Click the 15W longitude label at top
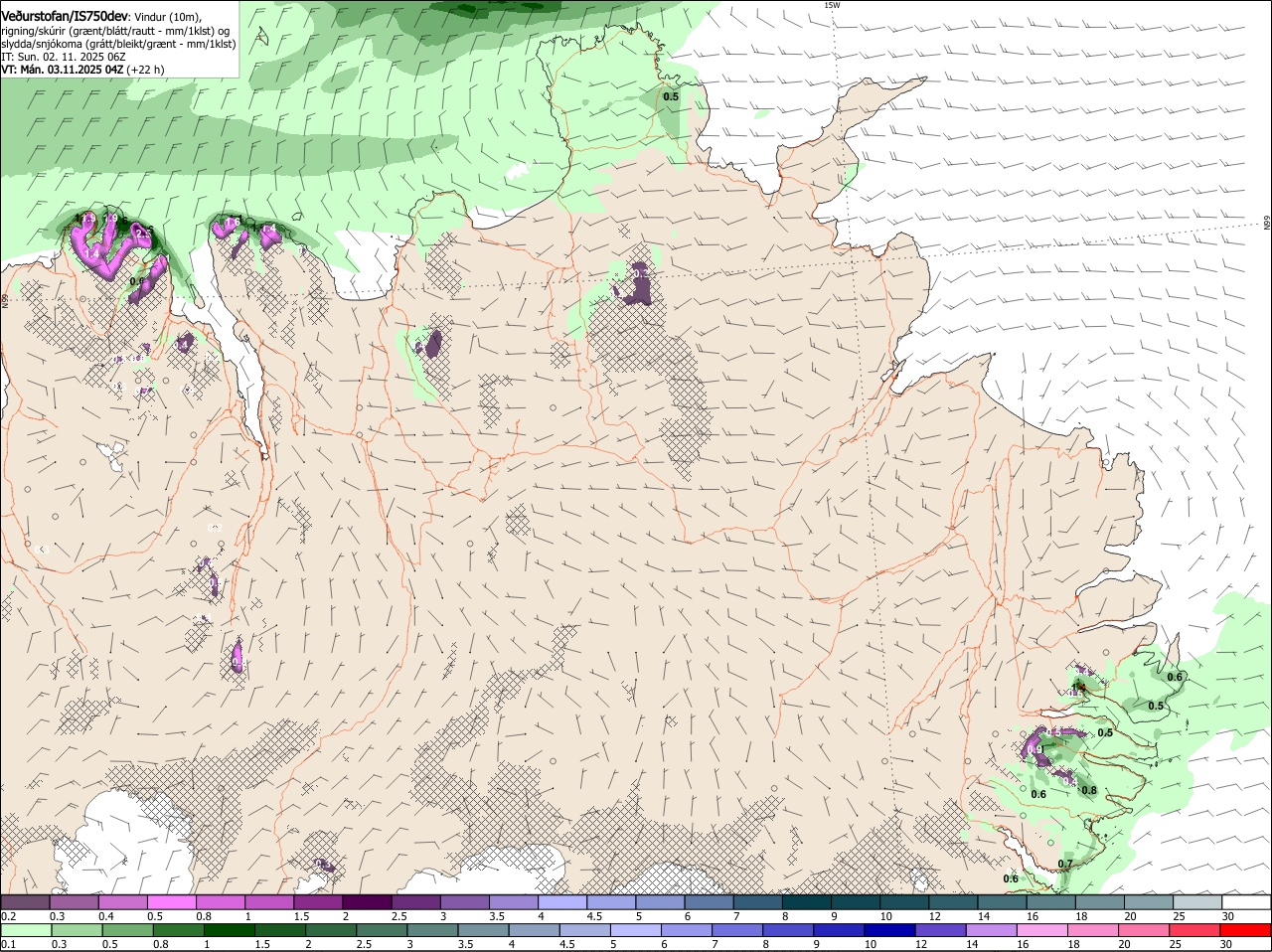1272x952 pixels. (x=832, y=5)
